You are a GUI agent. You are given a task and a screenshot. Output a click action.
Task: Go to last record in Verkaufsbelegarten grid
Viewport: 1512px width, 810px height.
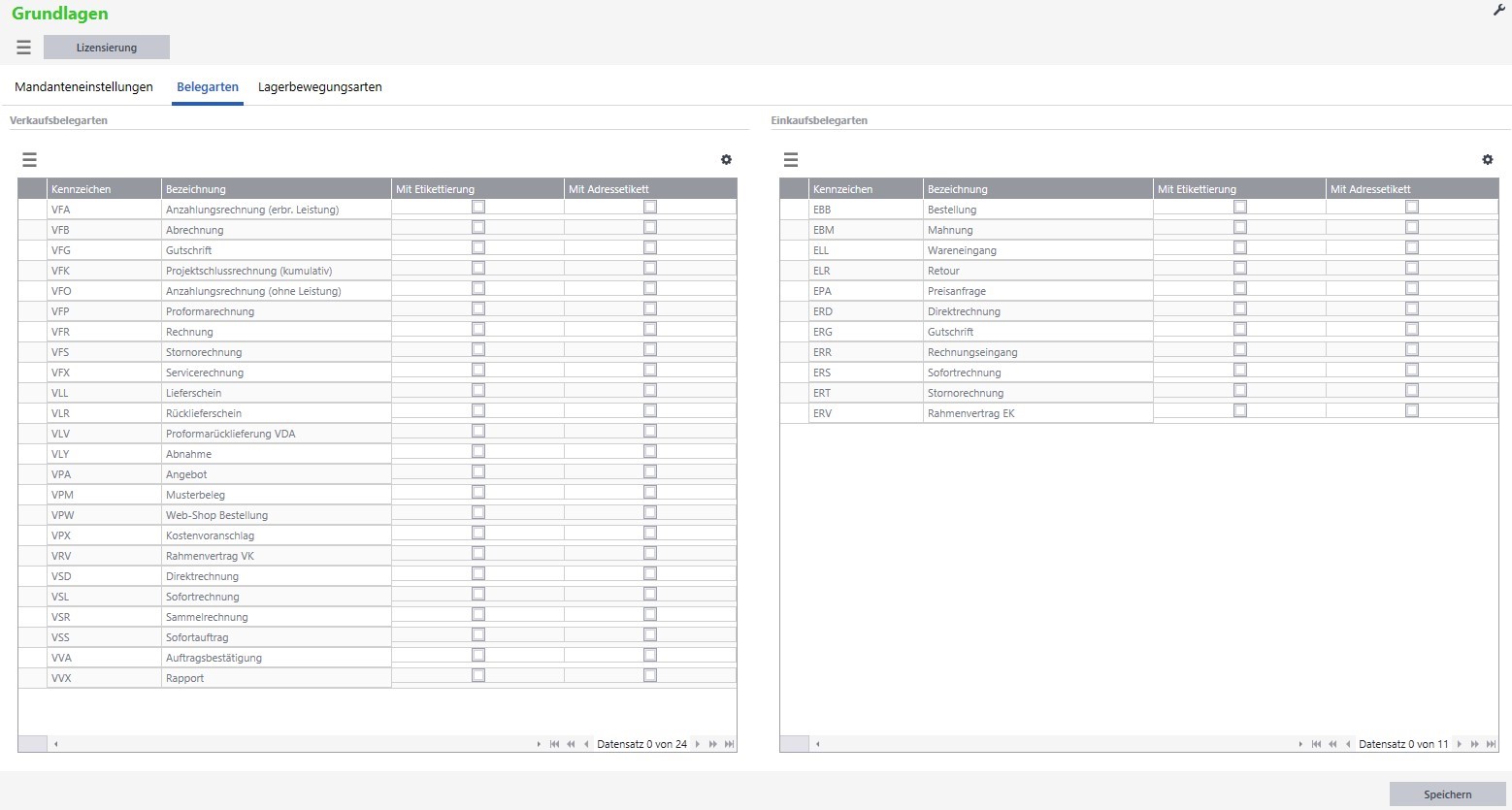(729, 744)
